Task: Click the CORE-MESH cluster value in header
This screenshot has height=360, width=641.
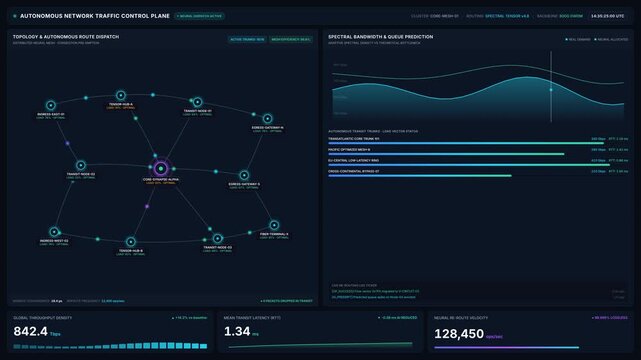Action: [x=444, y=16]
